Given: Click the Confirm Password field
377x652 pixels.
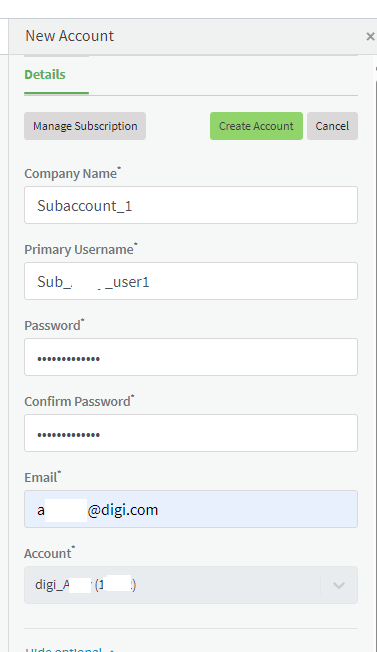Looking at the screenshot, I should coord(191,433).
